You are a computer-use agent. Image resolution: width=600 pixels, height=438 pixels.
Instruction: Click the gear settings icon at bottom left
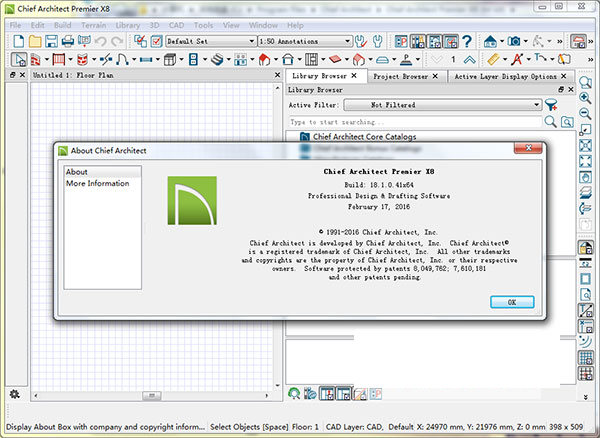(15, 394)
